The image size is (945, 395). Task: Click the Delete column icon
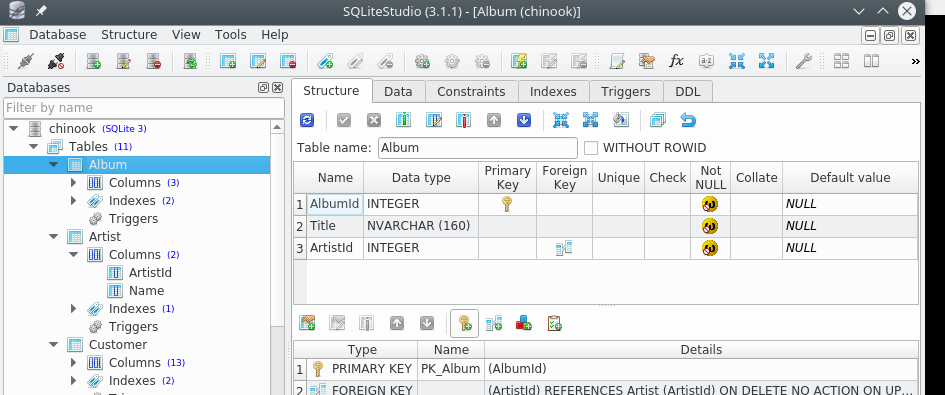(463, 121)
